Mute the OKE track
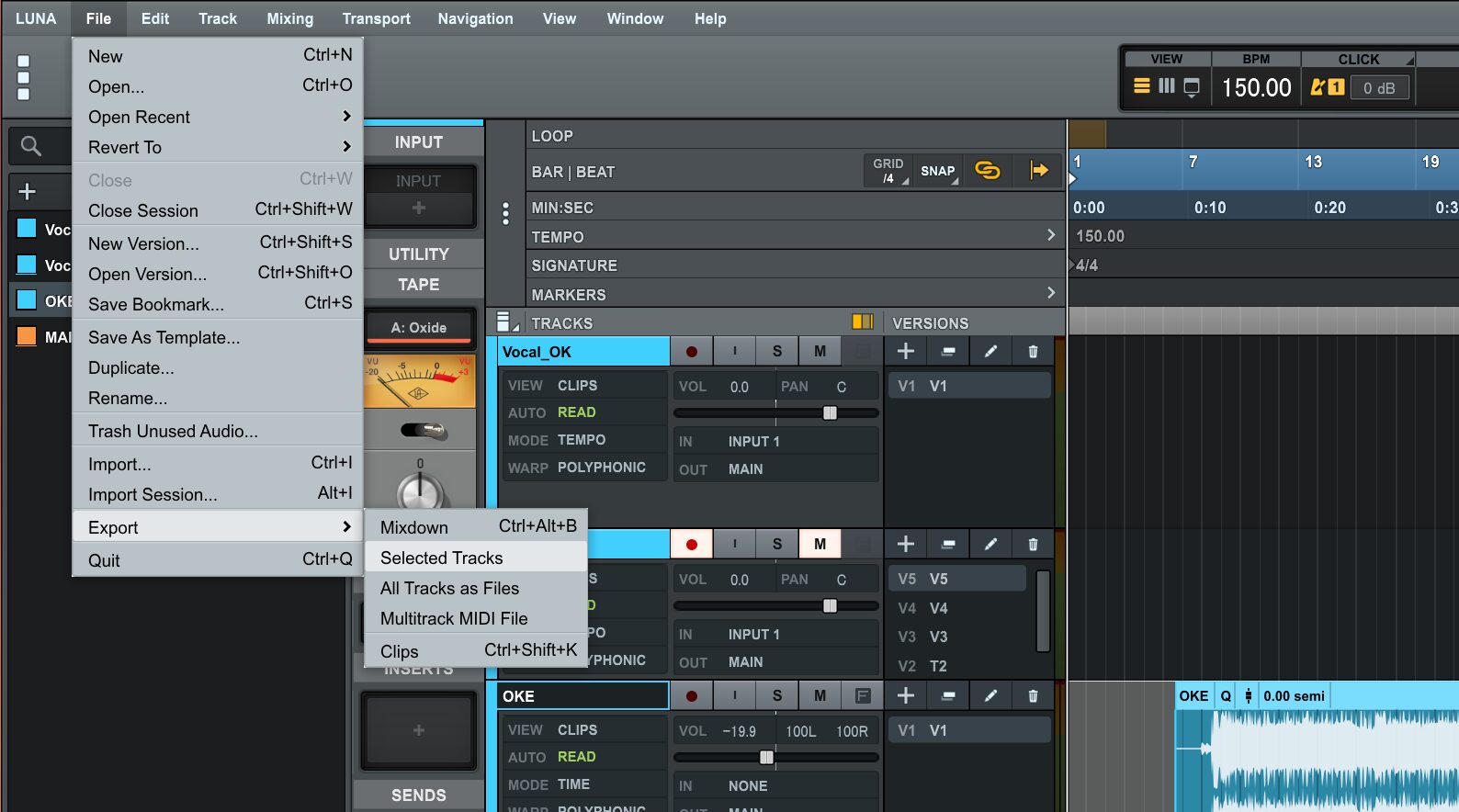1459x812 pixels. [820, 695]
